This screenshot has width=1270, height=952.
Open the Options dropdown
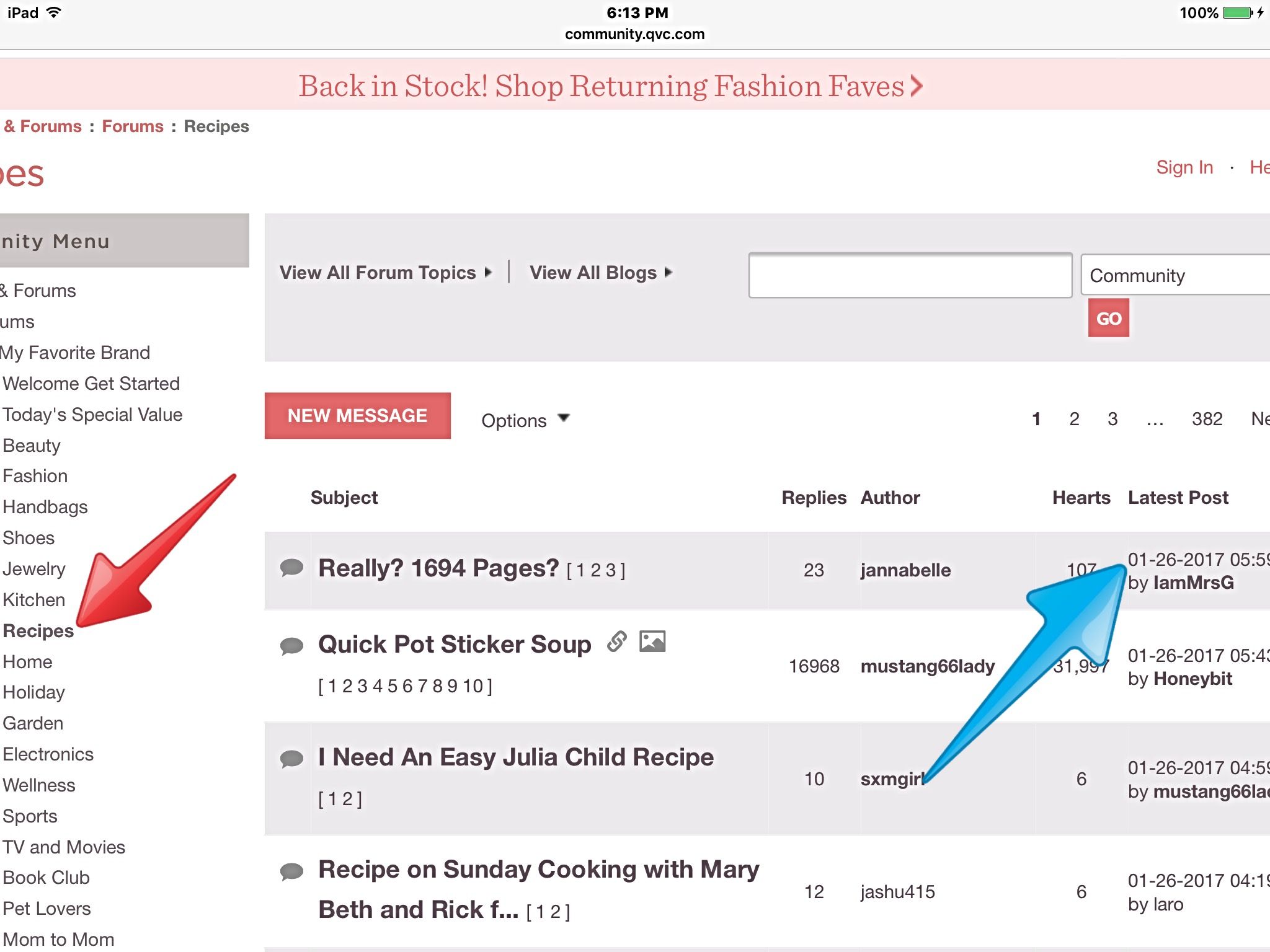tap(524, 420)
